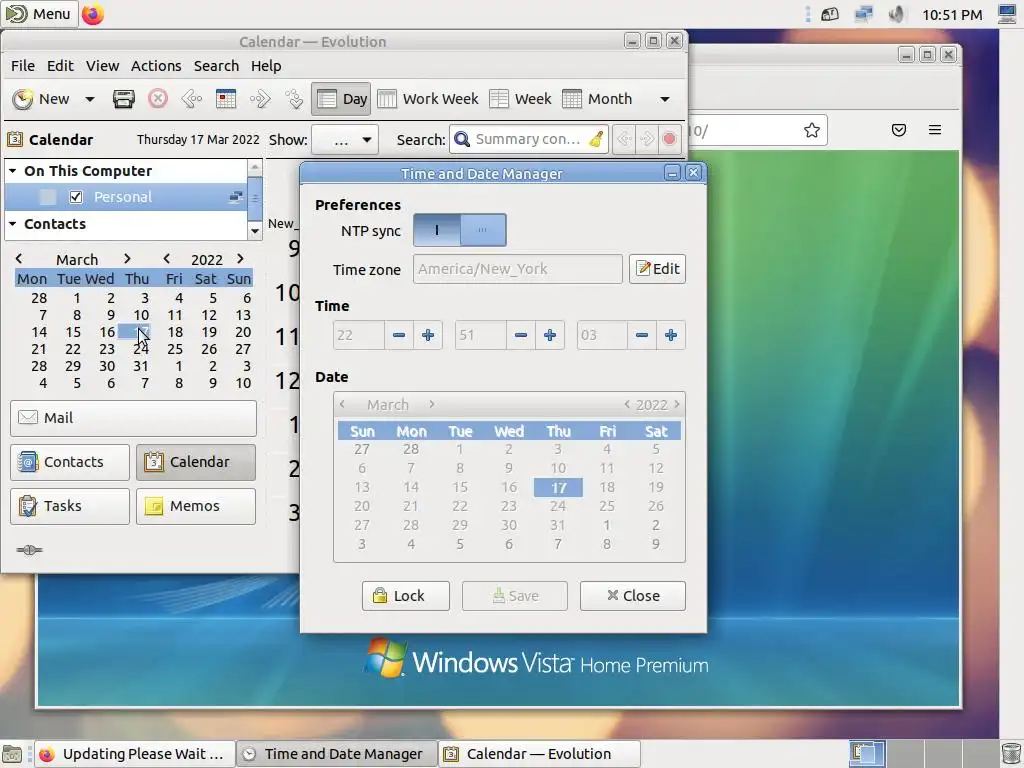
Task: Clear search with broom icon
Action: [596, 139]
